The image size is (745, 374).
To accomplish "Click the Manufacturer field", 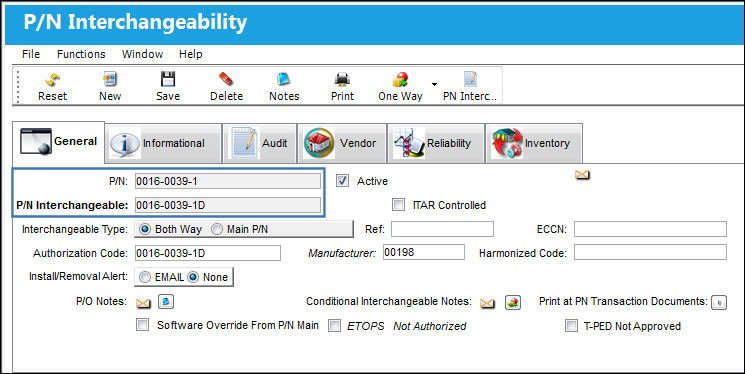I will (424, 252).
